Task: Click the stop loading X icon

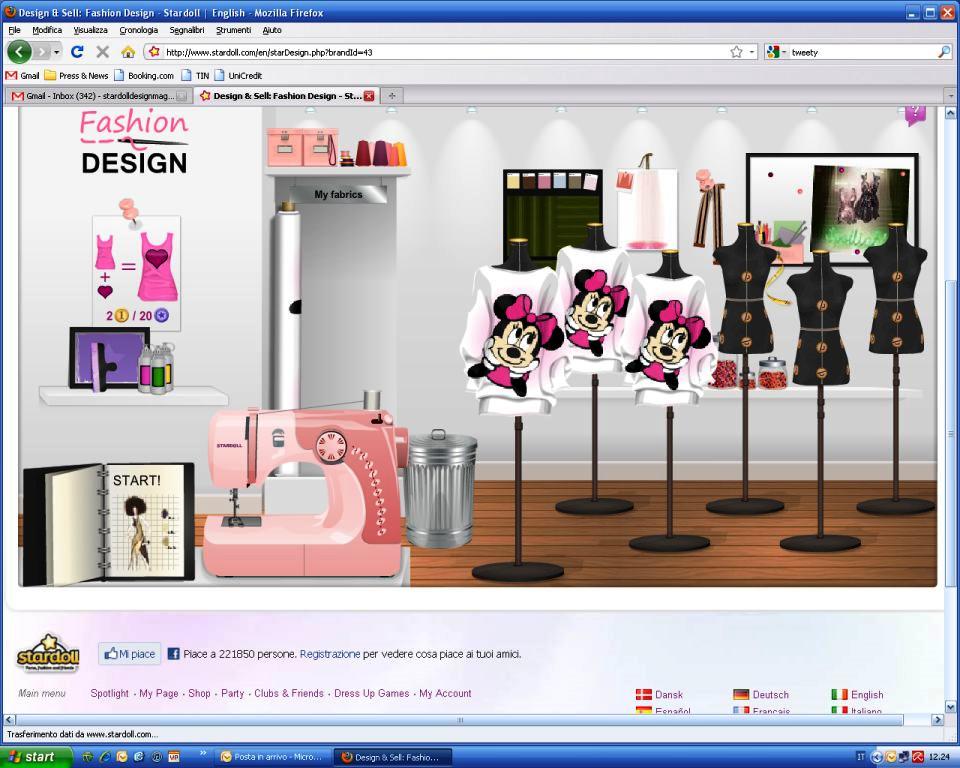Action: [x=103, y=52]
